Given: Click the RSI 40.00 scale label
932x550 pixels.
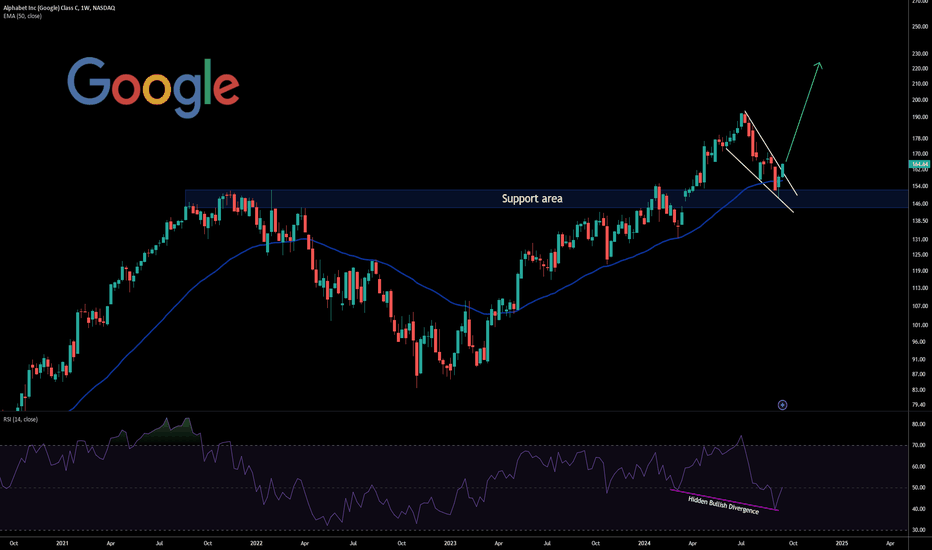Looking at the screenshot, I should (x=918, y=509).
